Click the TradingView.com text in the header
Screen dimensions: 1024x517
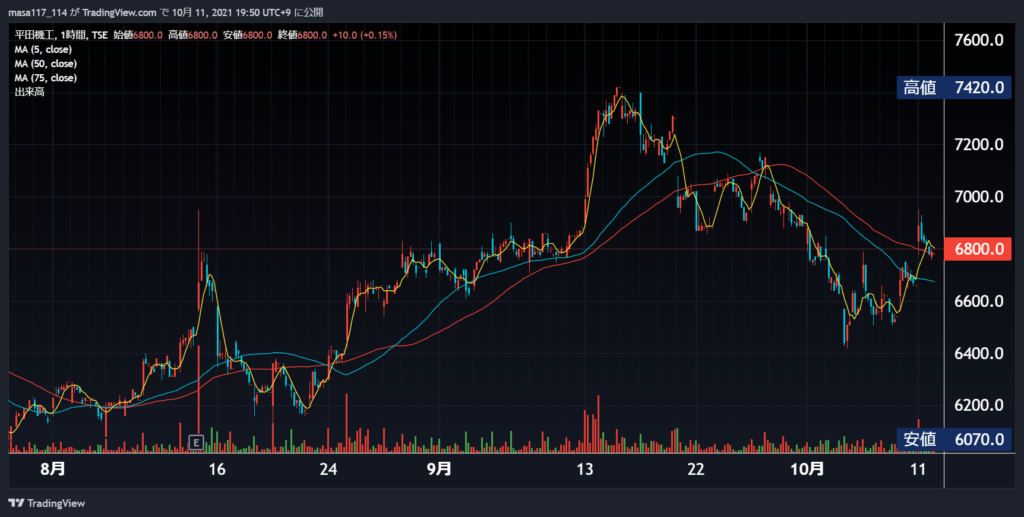(120, 12)
